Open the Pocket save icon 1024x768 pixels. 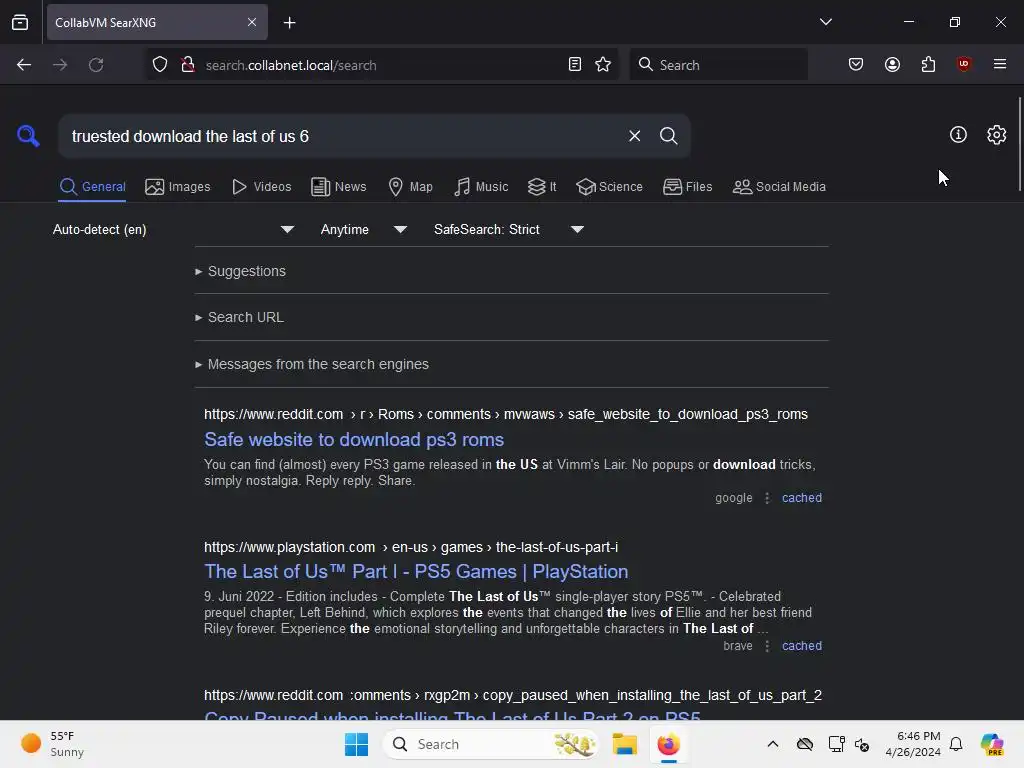point(856,64)
